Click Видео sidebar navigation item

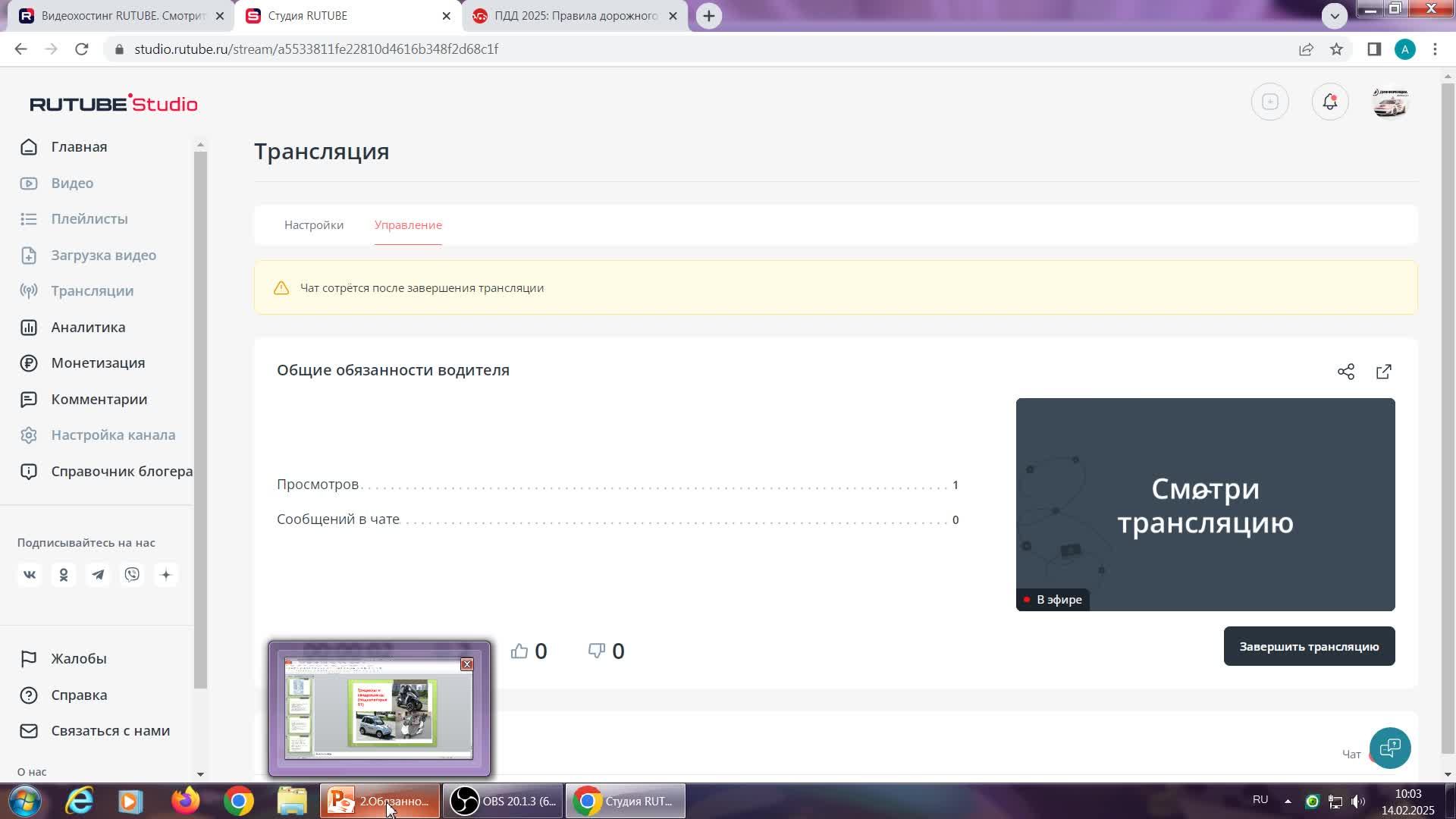coord(72,183)
